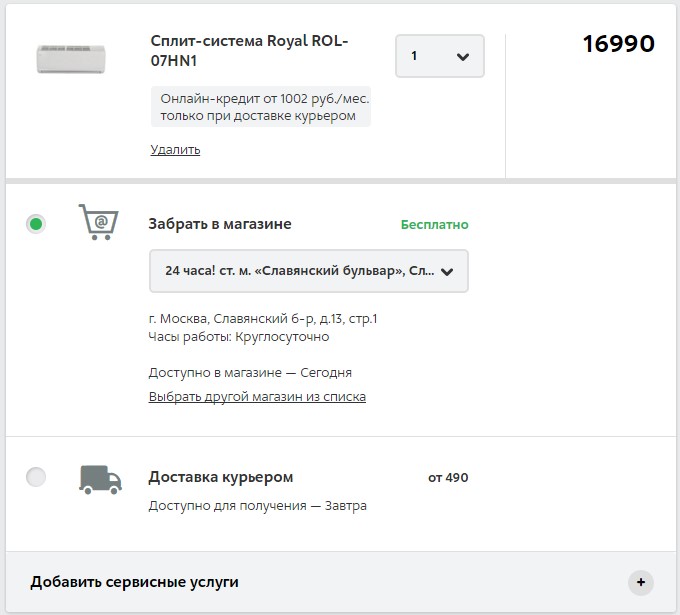680x615 pixels.
Task: Click the delivery truck icon
Action: [100, 479]
